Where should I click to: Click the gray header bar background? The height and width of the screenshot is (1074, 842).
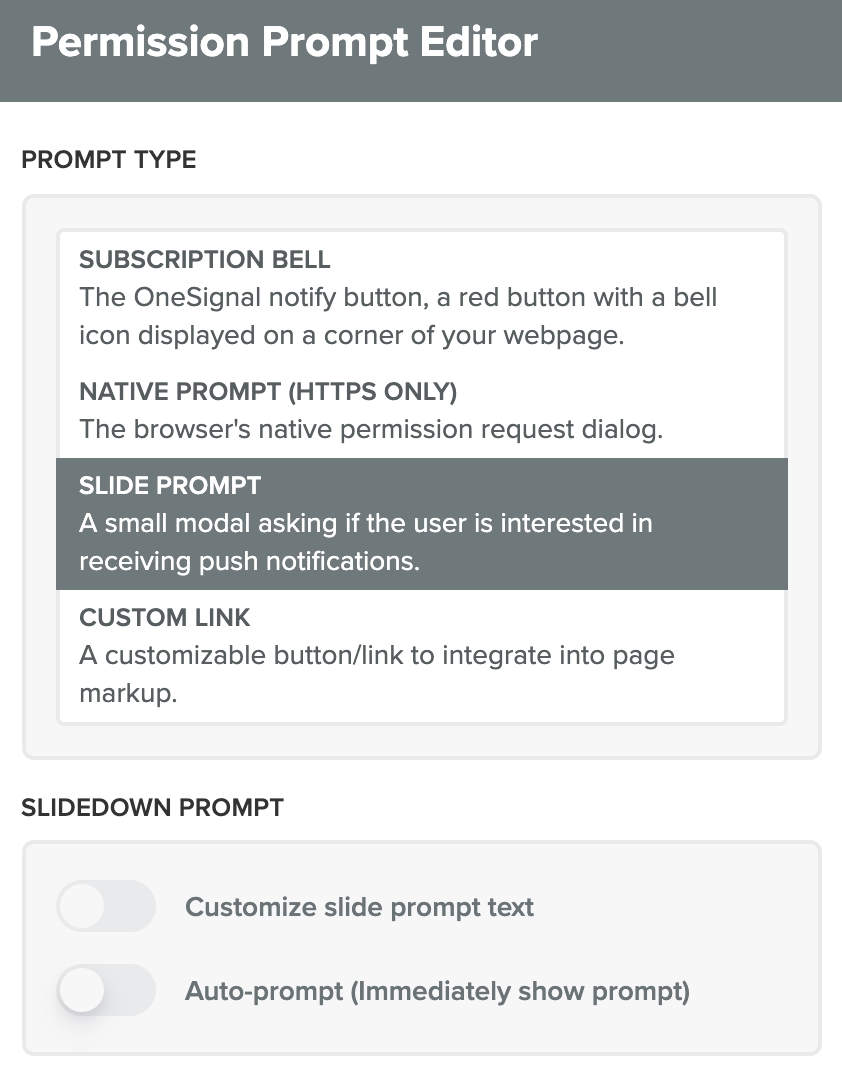[x=700, y=50]
